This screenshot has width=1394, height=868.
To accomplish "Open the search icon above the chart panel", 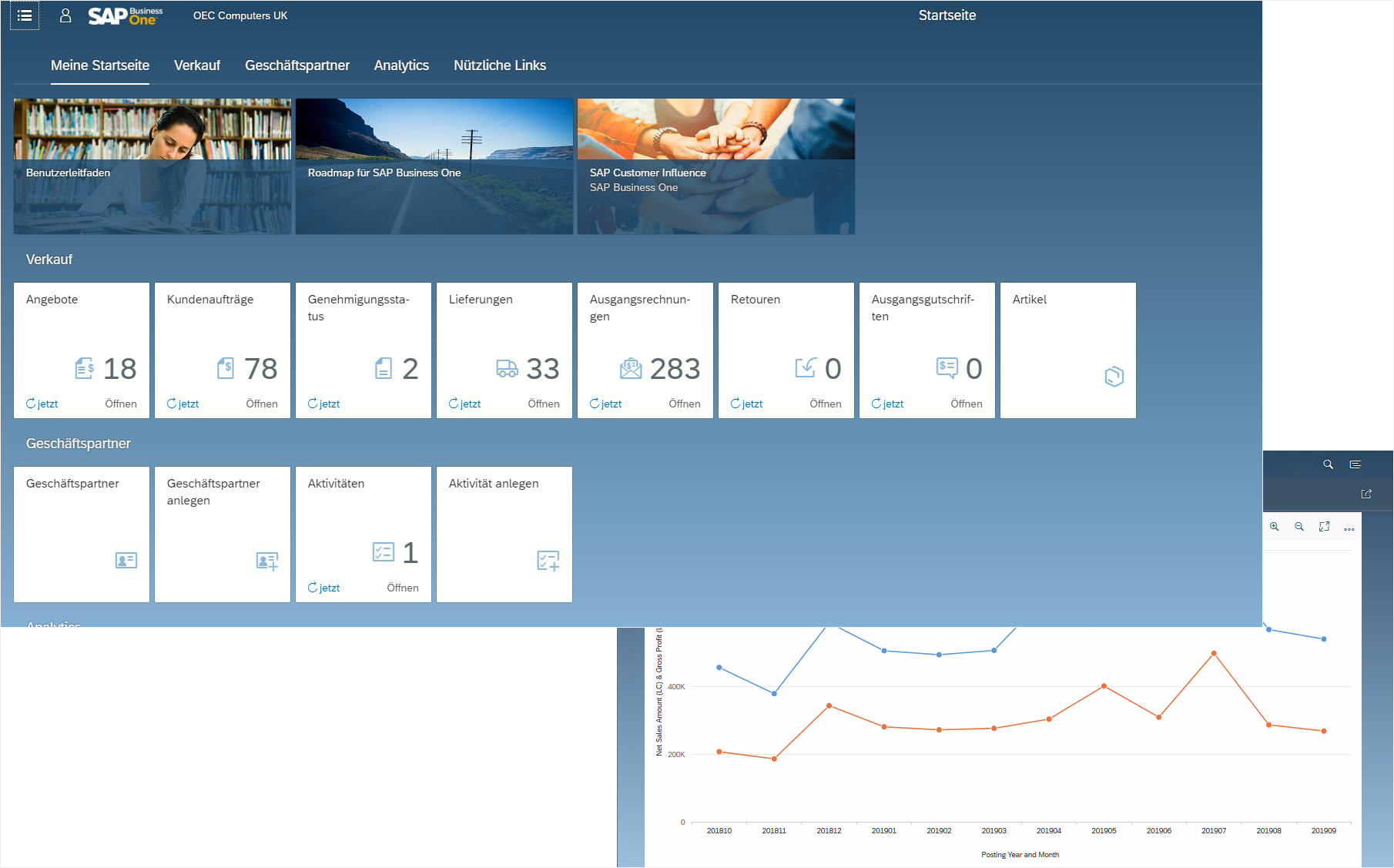I will (x=1328, y=464).
